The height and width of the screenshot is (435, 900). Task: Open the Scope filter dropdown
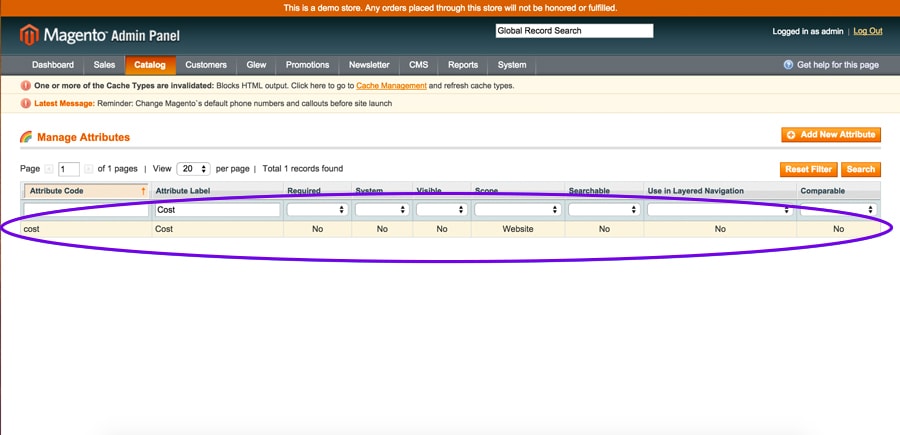[518, 210]
